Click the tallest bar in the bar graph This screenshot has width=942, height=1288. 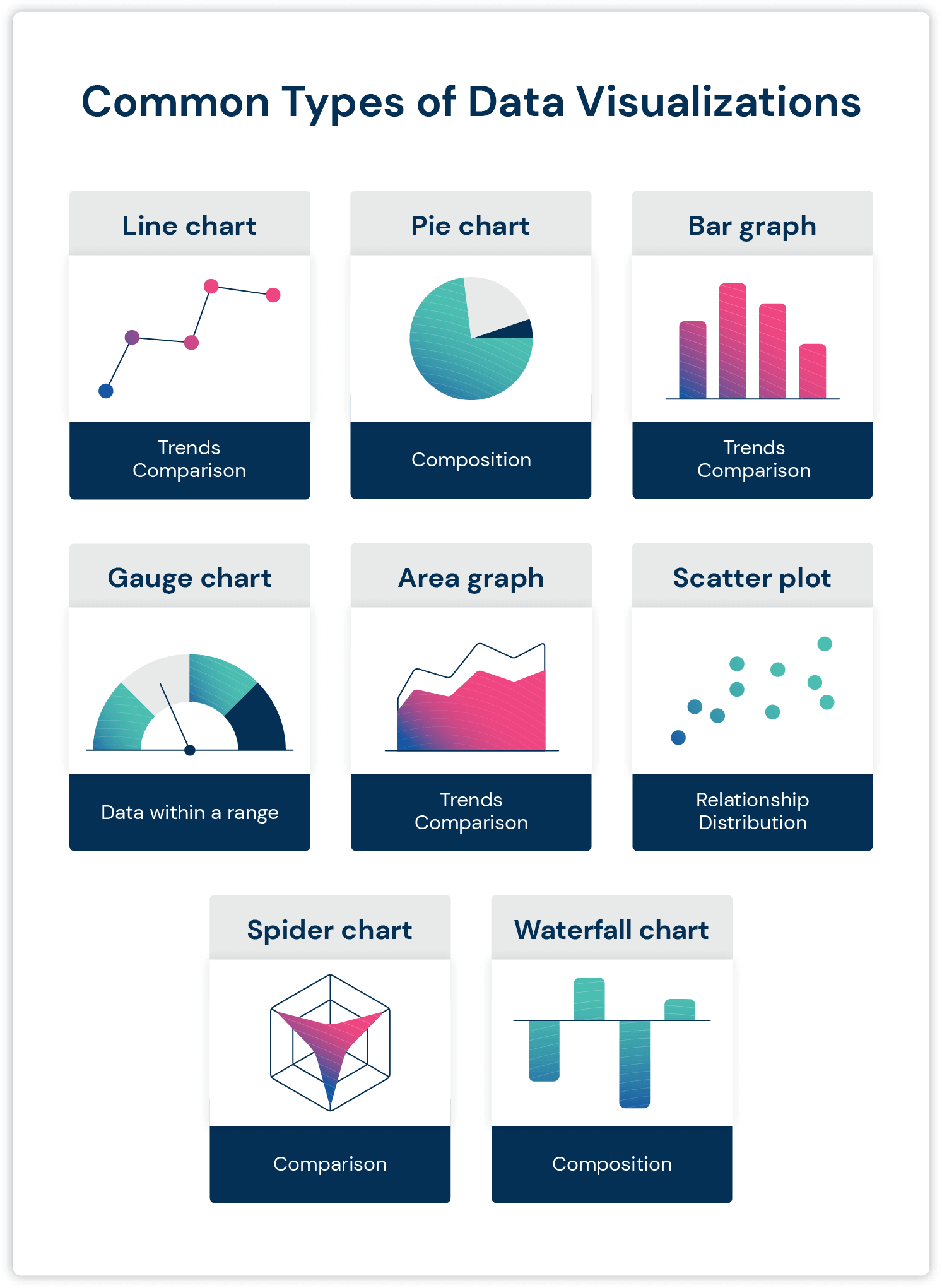(733, 341)
